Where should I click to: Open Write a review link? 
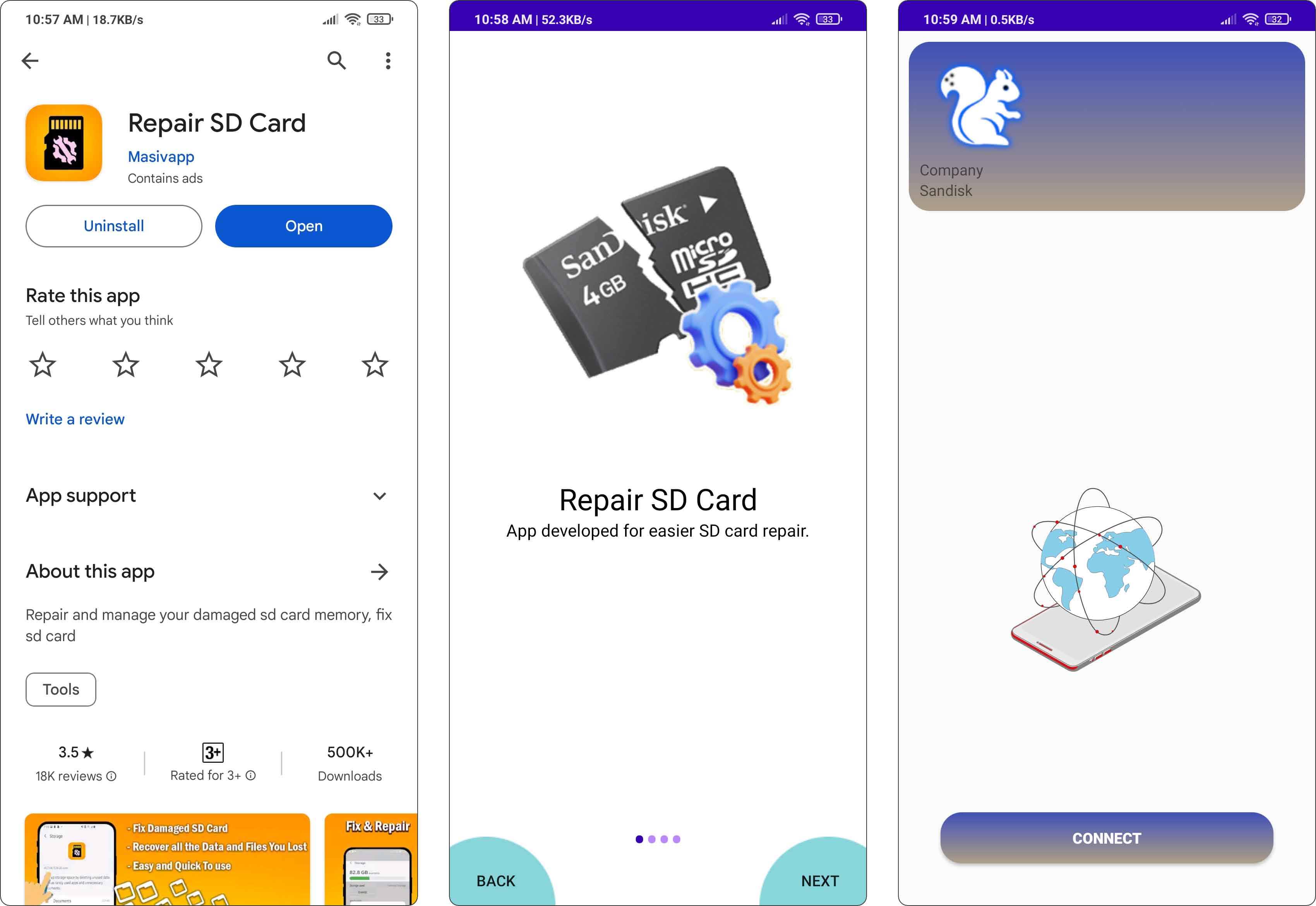coord(75,419)
